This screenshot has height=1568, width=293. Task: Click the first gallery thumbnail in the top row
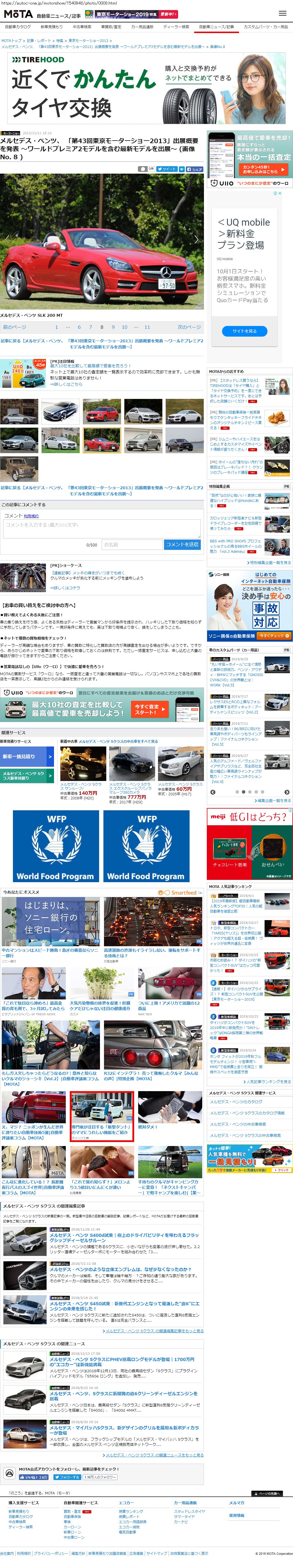19,412
